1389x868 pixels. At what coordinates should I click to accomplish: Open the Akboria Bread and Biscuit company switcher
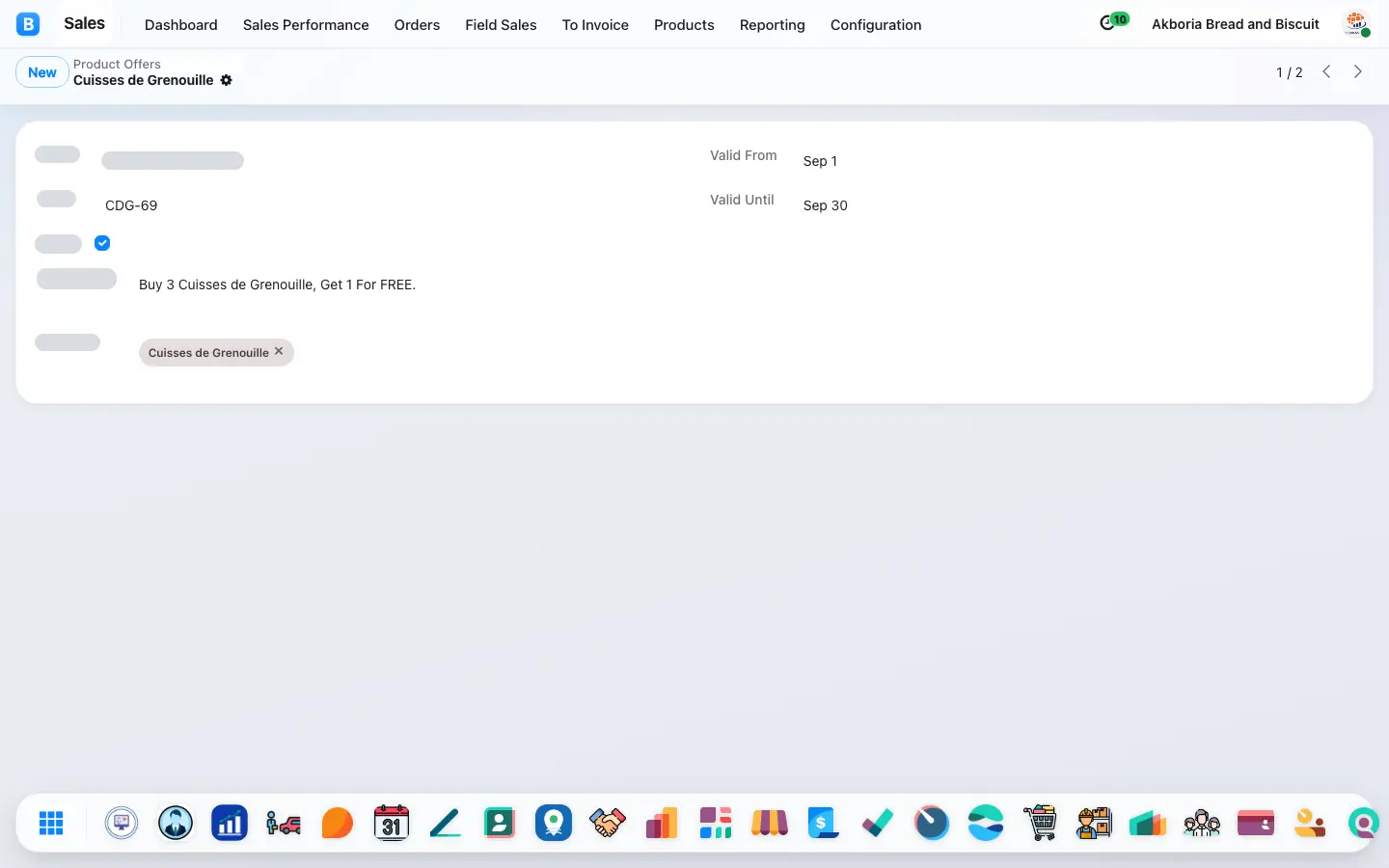[x=1236, y=24]
